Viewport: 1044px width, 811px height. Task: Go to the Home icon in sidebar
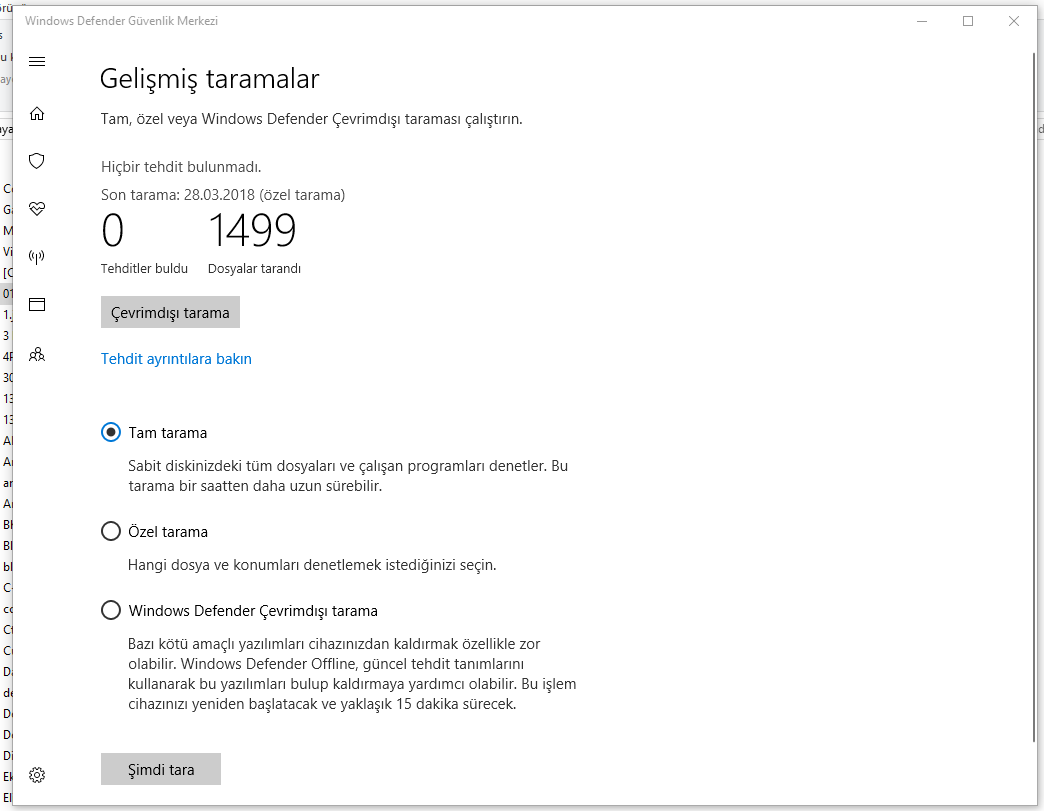coord(37,114)
